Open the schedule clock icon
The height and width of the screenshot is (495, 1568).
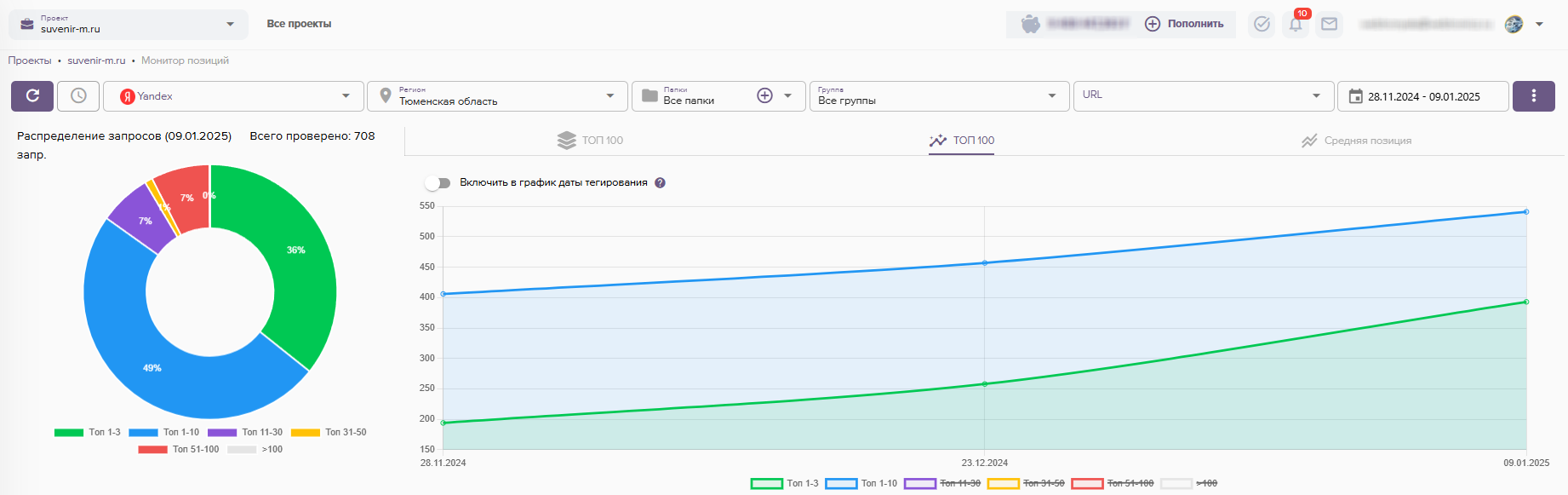(x=78, y=96)
